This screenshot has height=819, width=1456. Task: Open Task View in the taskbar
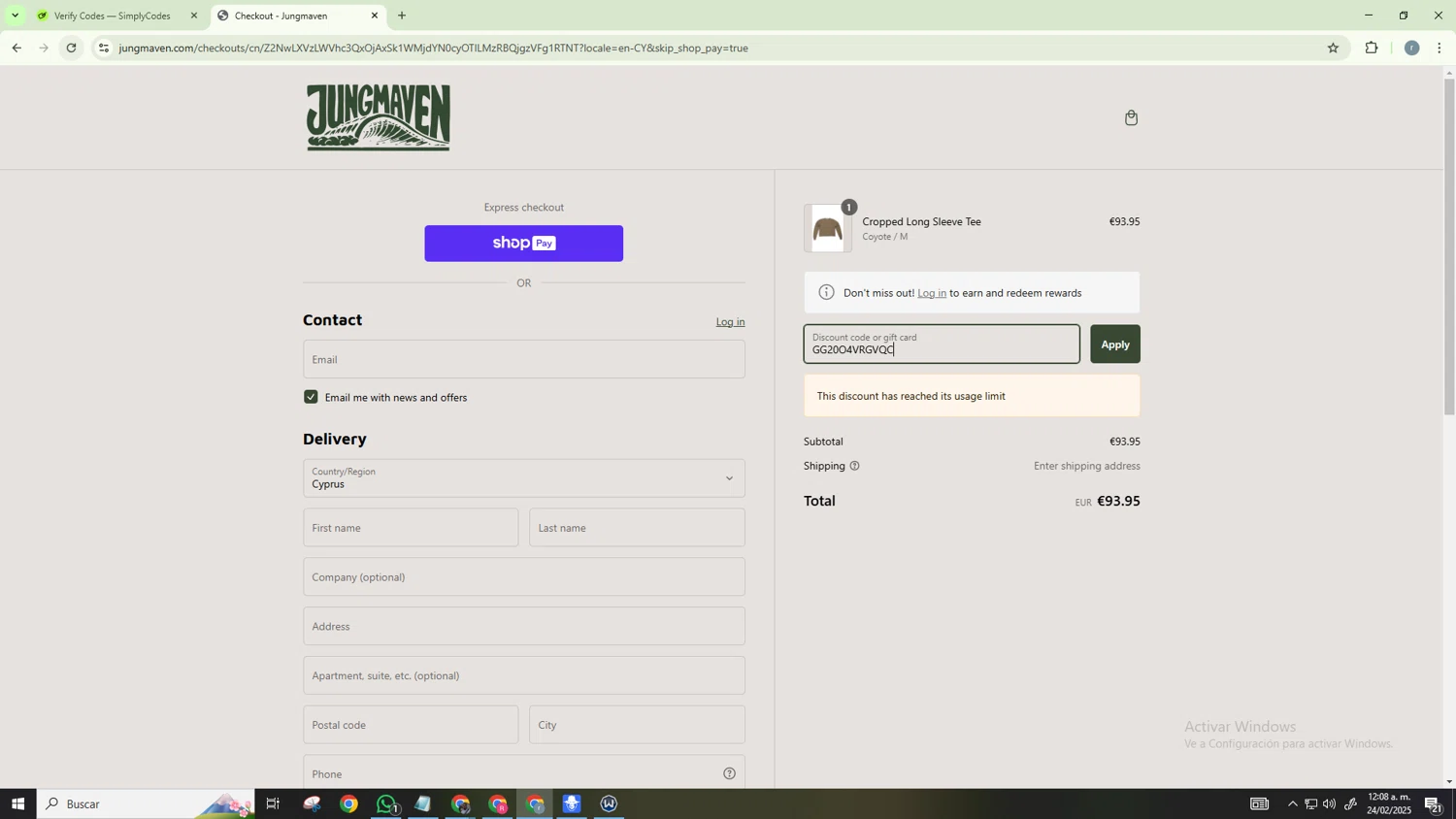coord(273,803)
